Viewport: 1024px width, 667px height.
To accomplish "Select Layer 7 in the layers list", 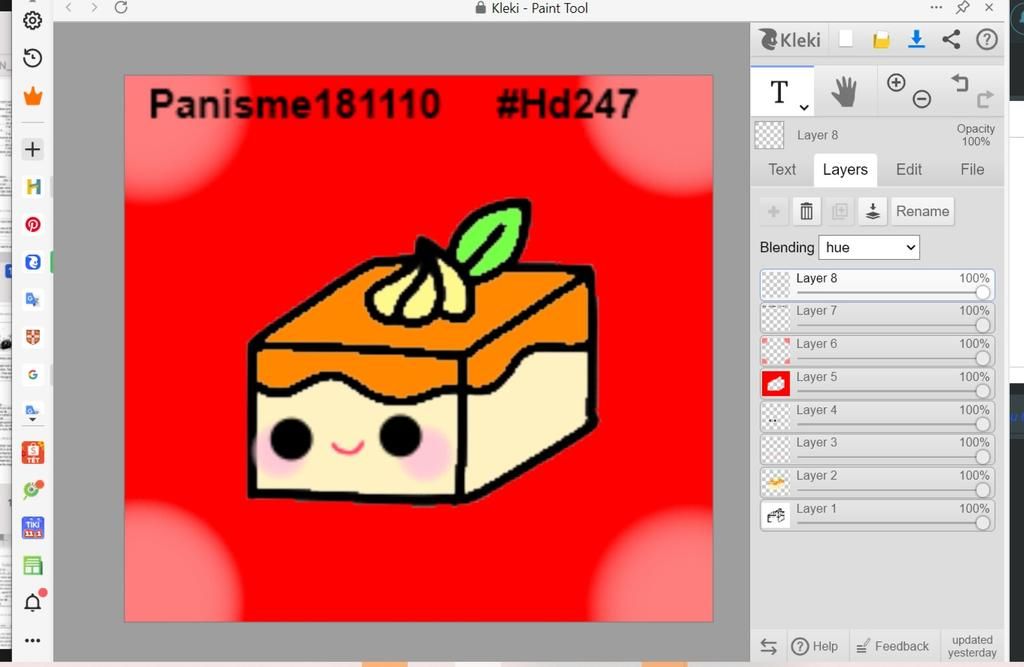I will [x=877, y=317].
